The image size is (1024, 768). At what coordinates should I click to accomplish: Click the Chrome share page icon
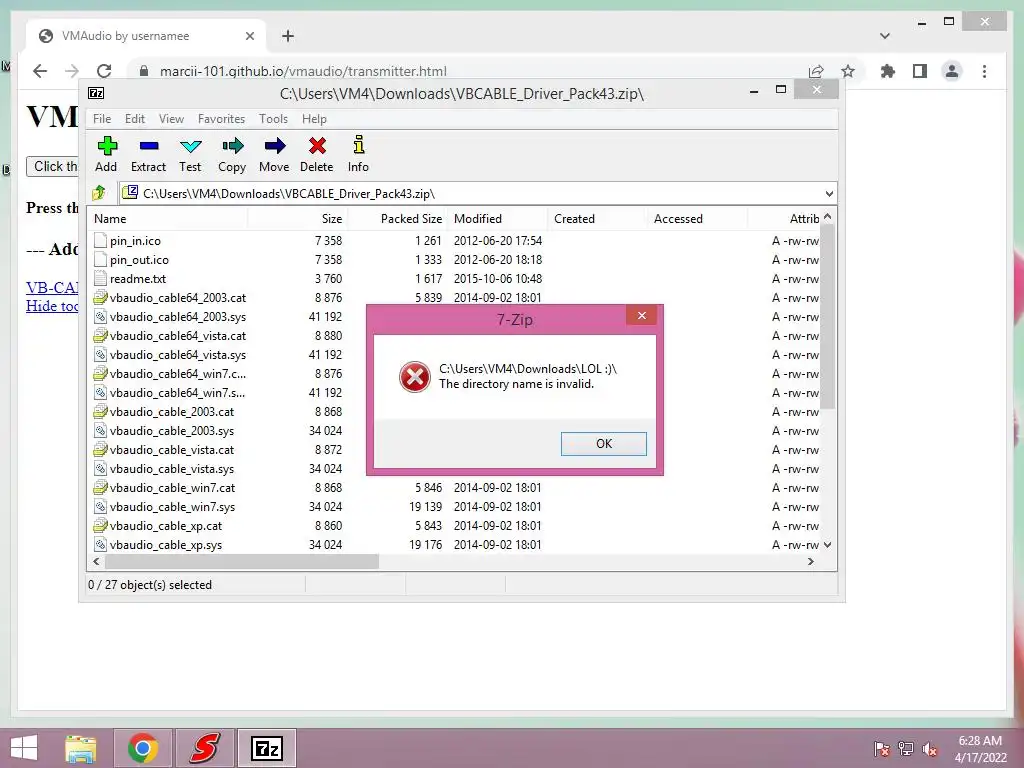coord(816,71)
